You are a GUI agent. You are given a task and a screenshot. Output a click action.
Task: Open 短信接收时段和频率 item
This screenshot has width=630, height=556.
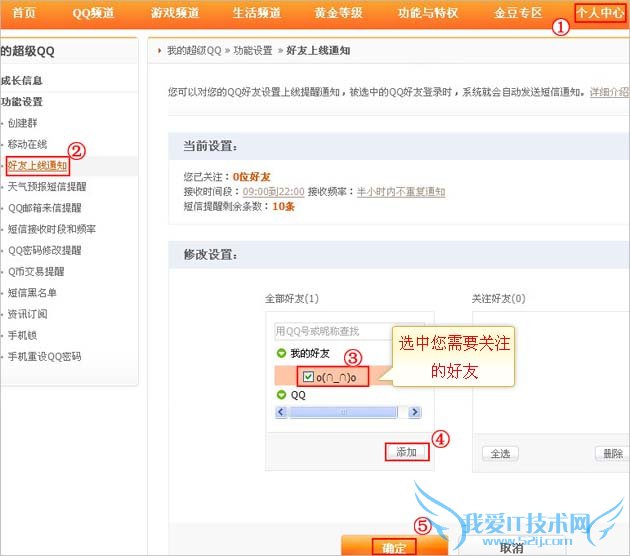point(52,229)
